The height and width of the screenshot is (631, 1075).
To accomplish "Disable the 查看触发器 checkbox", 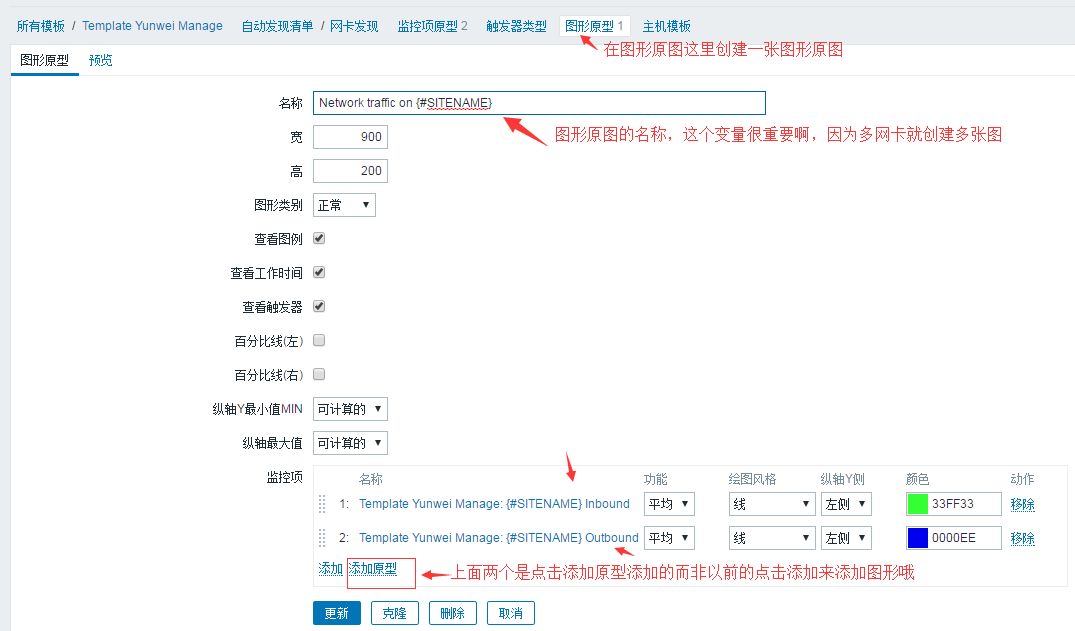I will click(x=319, y=307).
